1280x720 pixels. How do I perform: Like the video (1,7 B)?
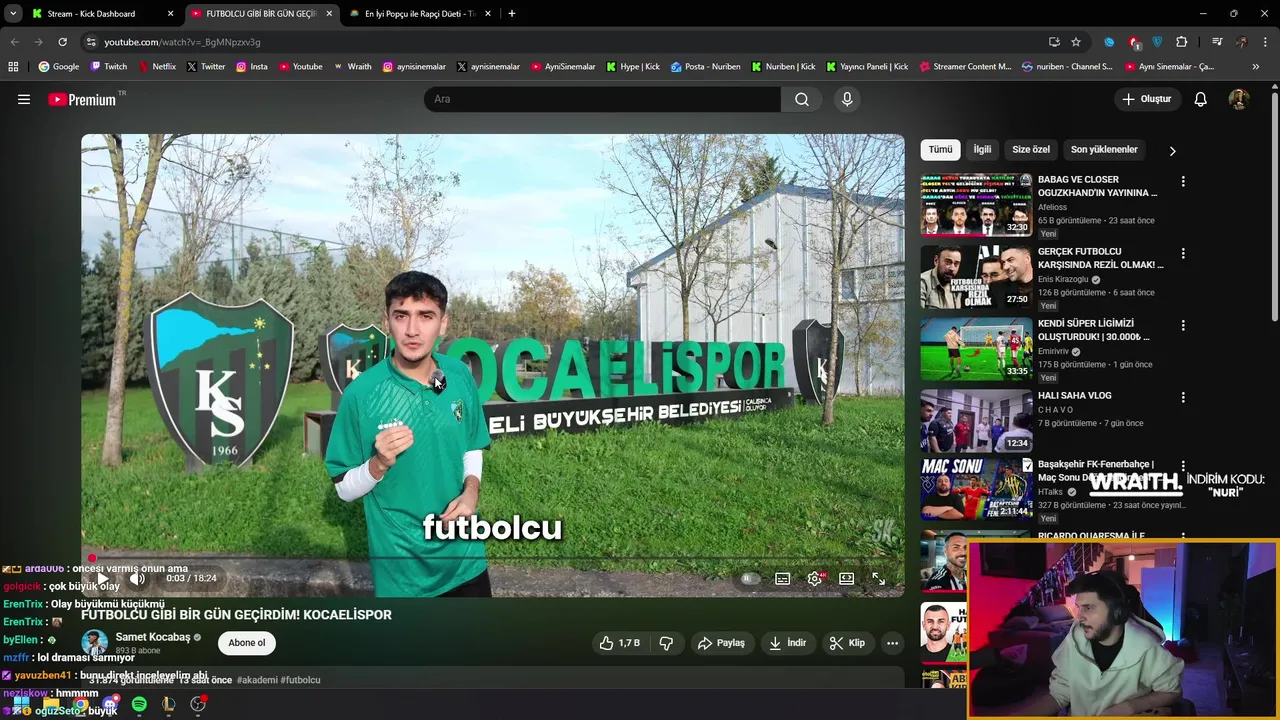(x=619, y=643)
